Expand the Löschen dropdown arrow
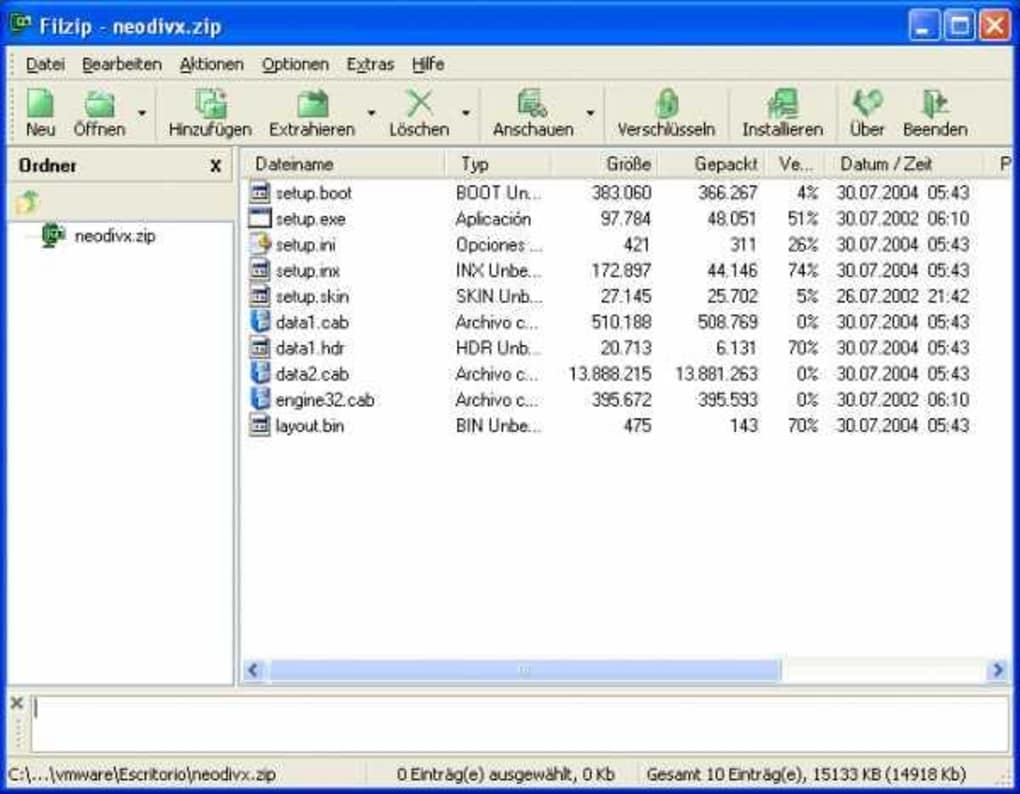The height and width of the screenshot is (794, 1020). pyautogui.click(x=466, y=113)
